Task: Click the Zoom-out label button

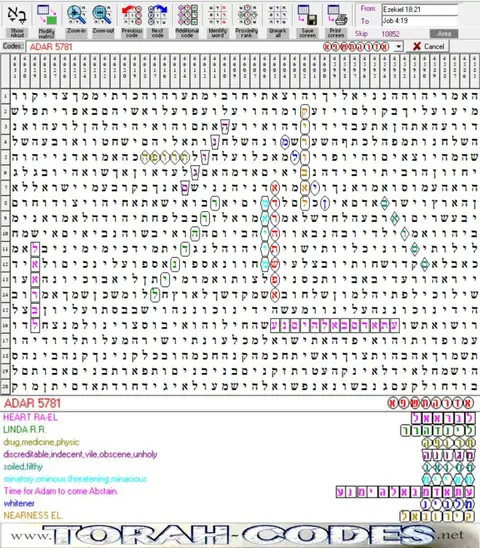Action: point(103,33)
